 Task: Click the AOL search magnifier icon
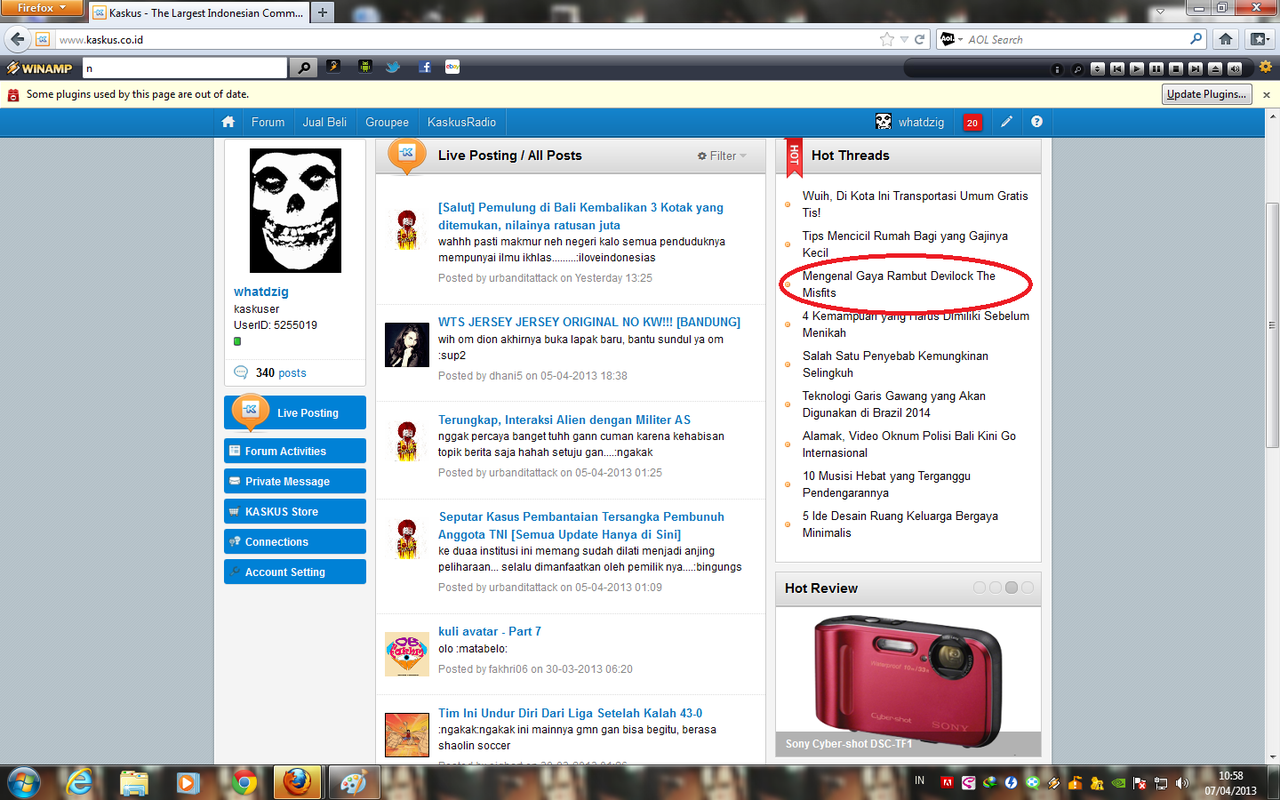[x=1196, y=39]
